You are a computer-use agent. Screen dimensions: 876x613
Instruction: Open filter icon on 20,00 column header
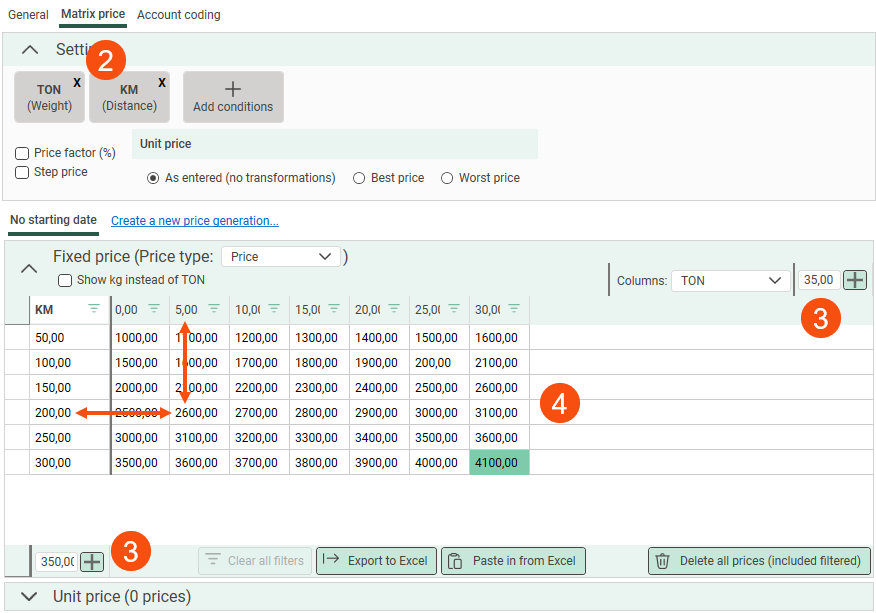click(x=394, y=309)
